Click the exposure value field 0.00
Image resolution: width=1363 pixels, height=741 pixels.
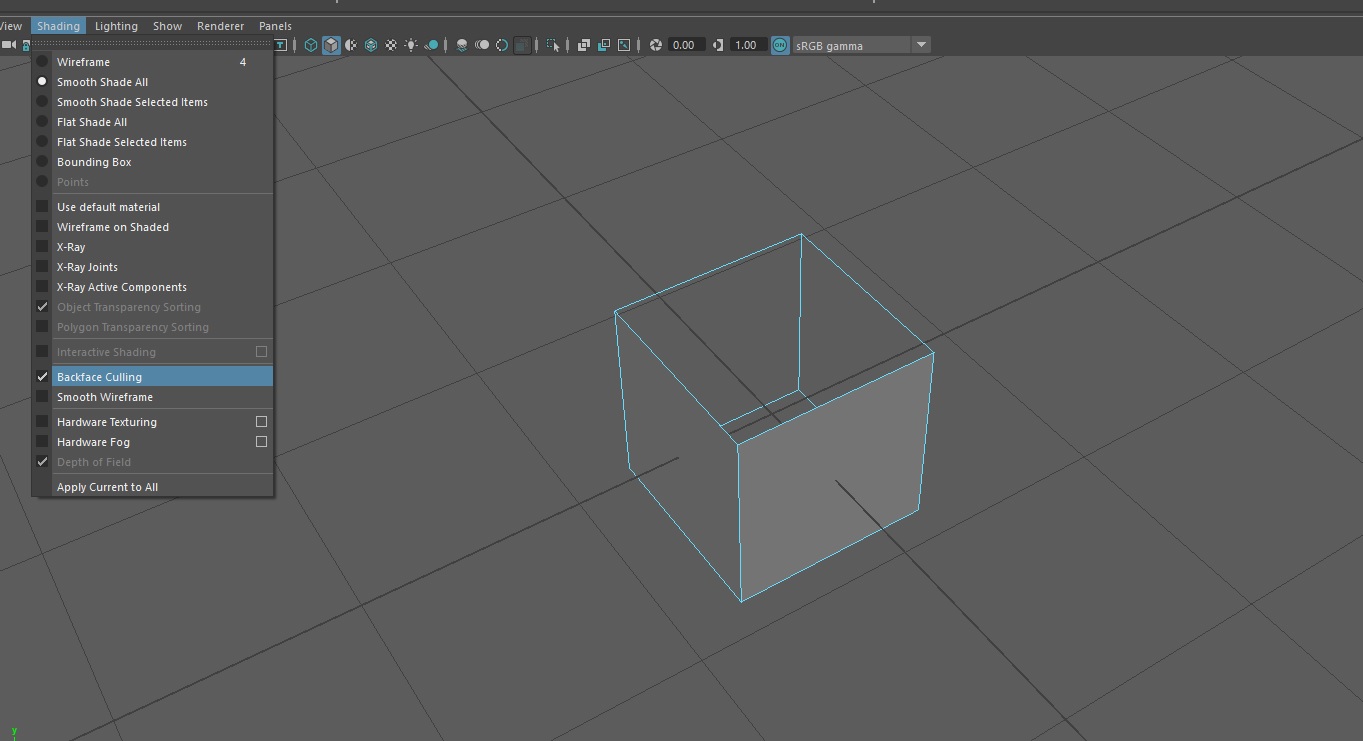tap(684, 45)
